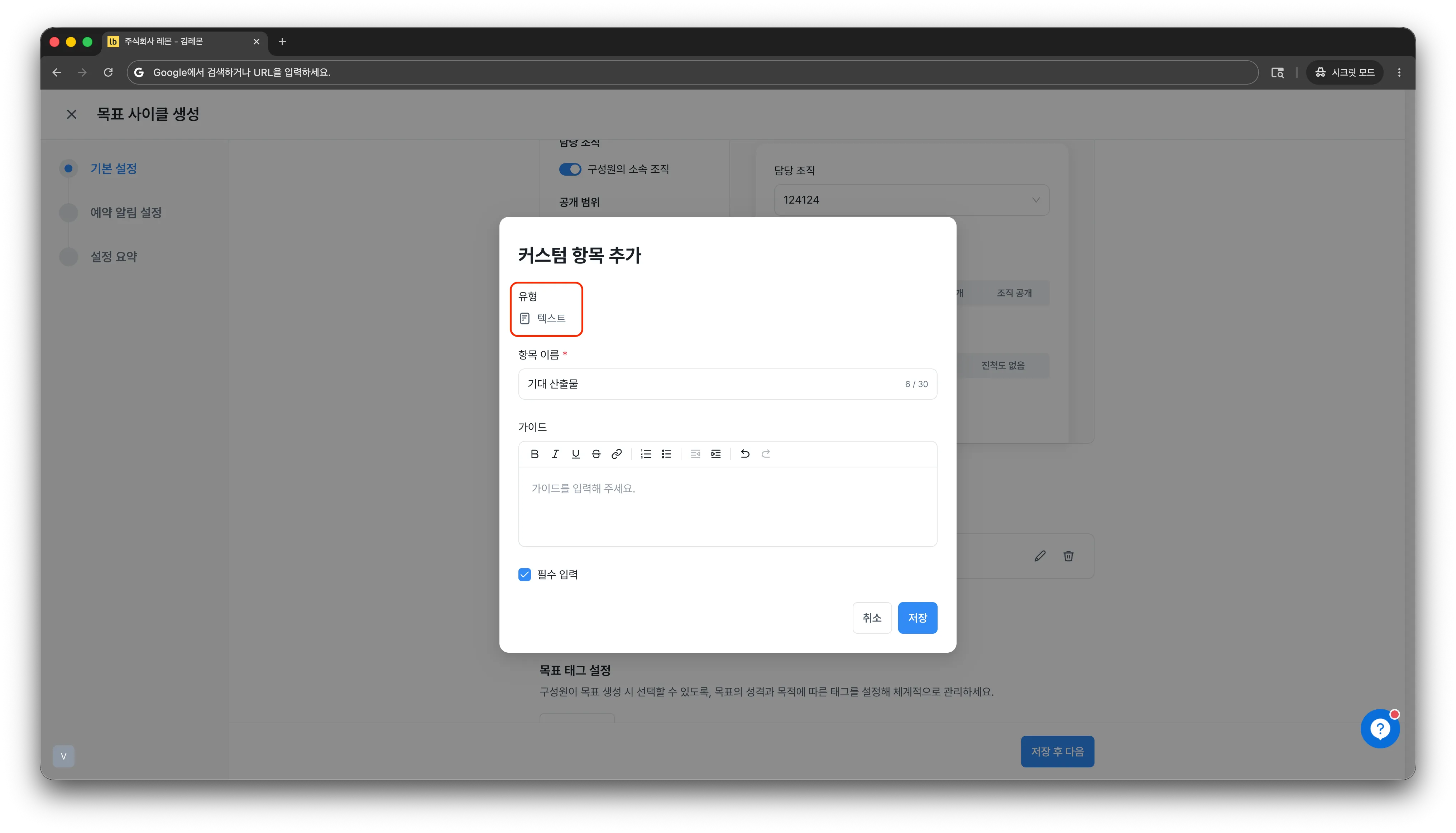Viewport: 1456px width, 833px height.
Task: Go forward in browser history
Action: [82, 72]
